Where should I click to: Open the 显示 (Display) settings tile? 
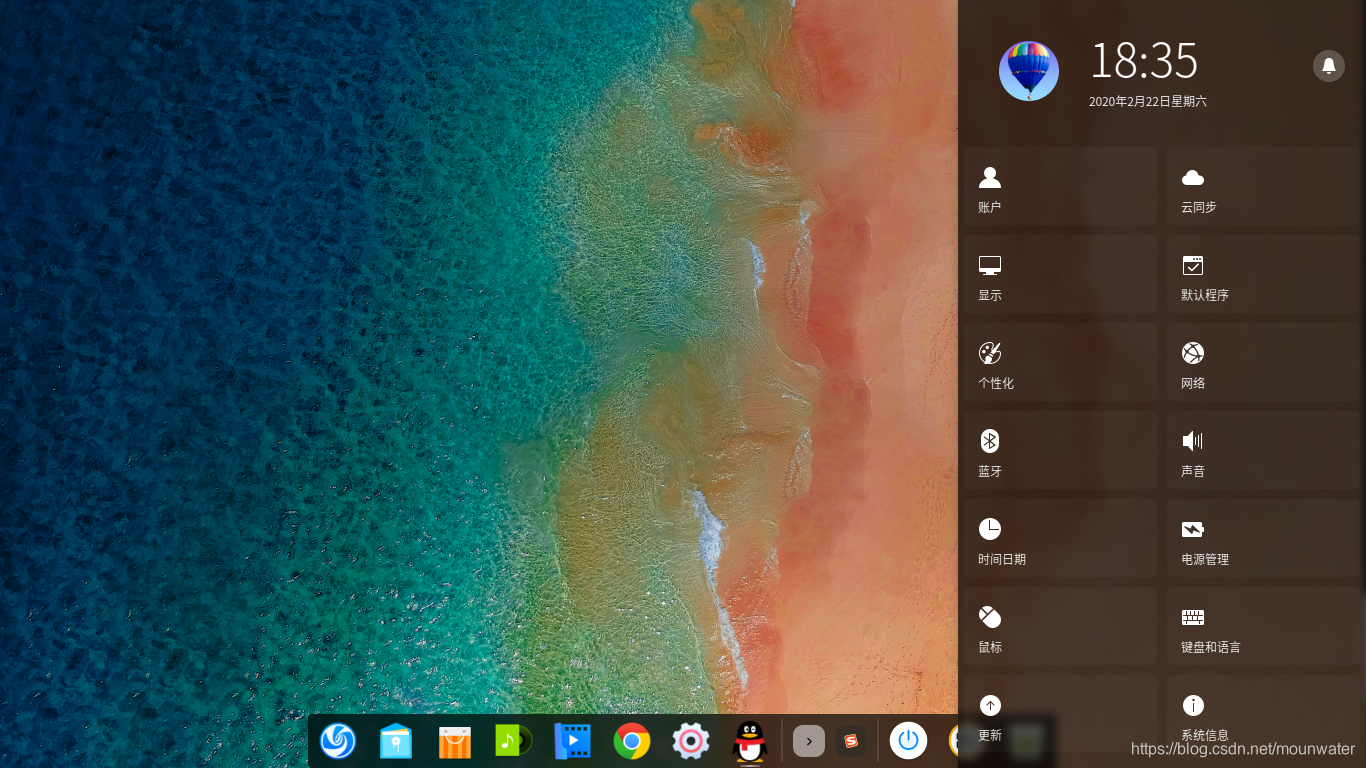click(x=1060, y=274)
